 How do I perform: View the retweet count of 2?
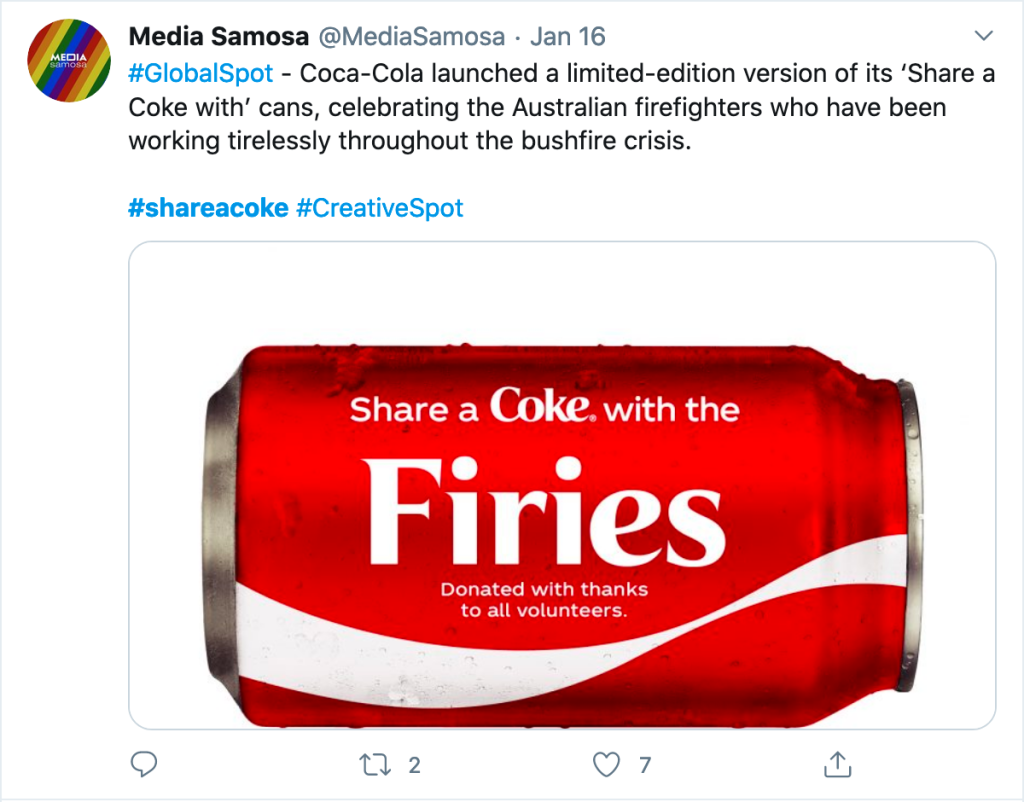pos(415,766)
